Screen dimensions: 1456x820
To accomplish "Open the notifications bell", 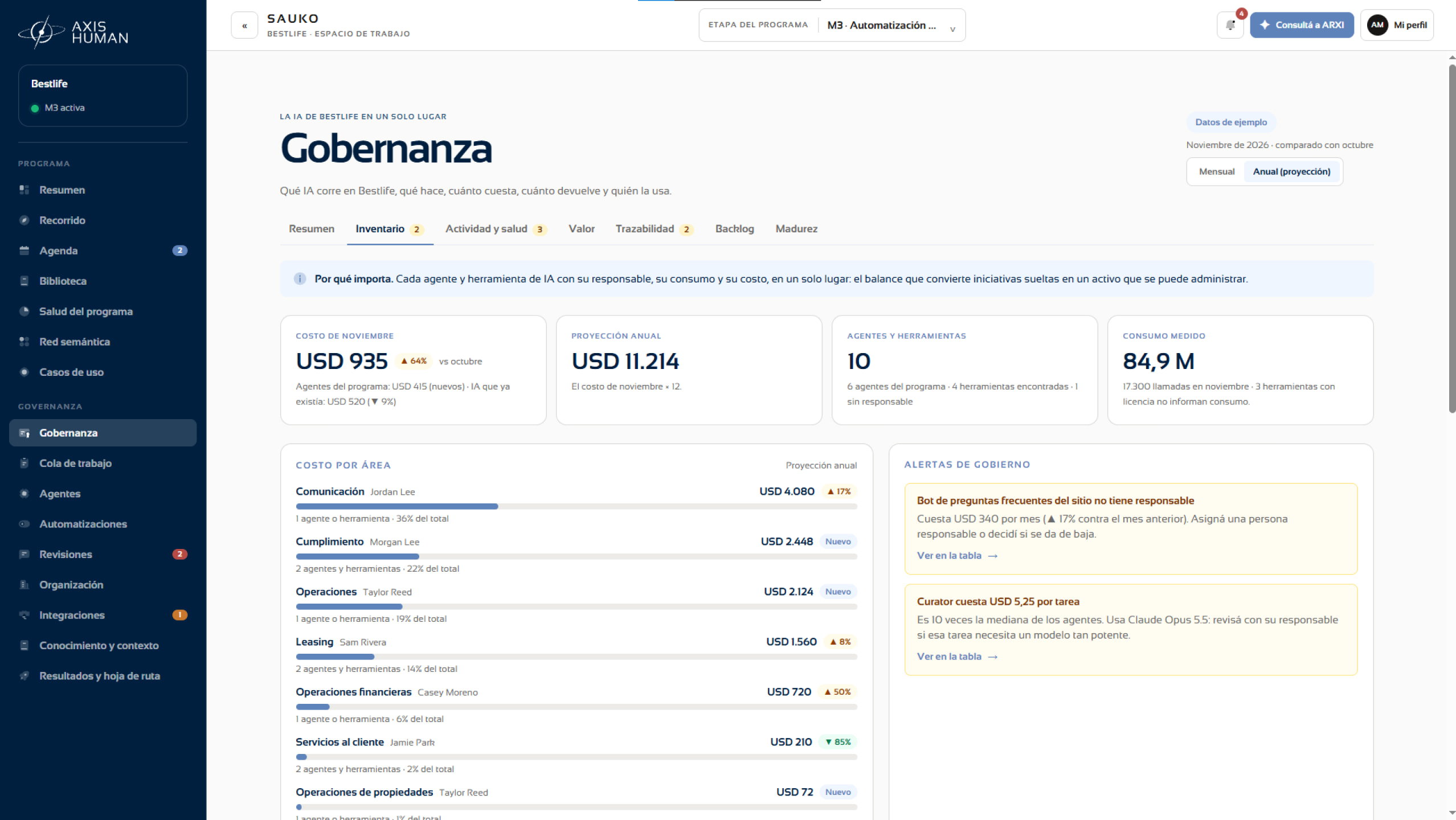I will (1230, 25).
